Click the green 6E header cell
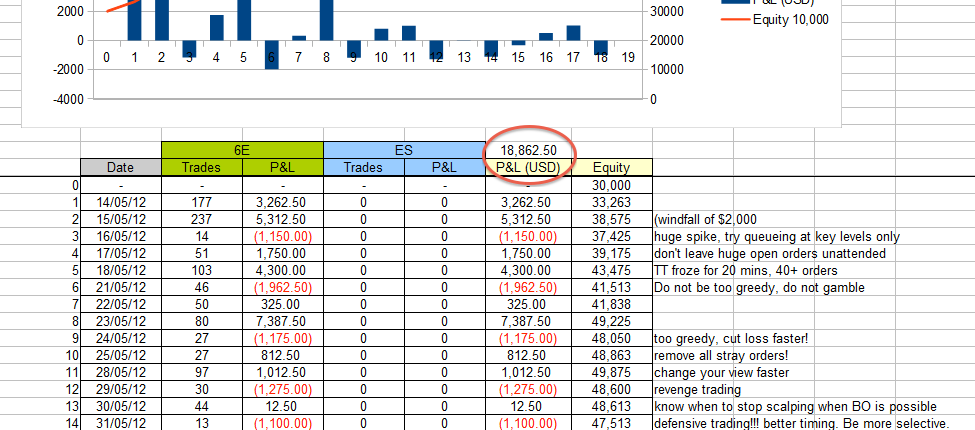975x430 pixels. point(241,150)
